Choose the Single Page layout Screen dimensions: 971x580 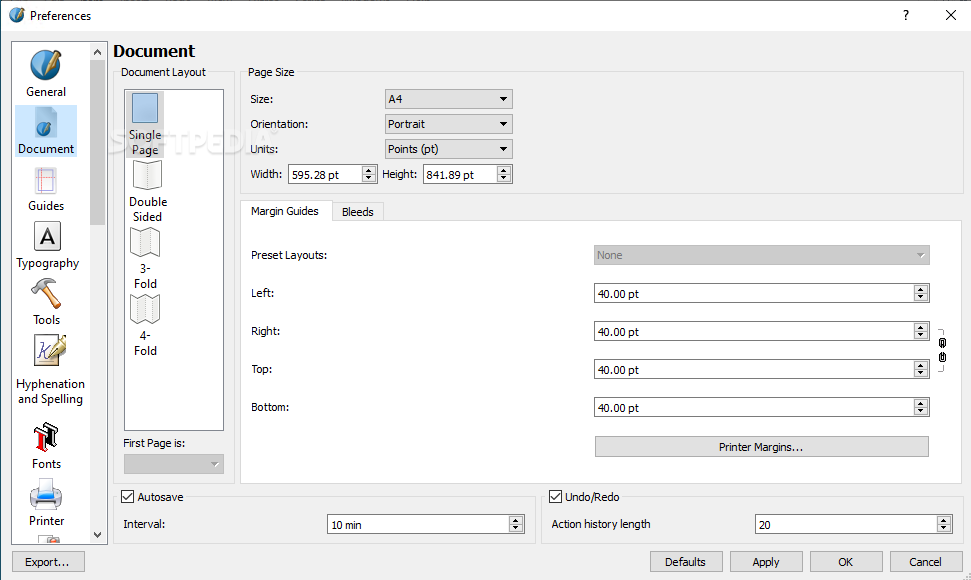click(145, 124)
